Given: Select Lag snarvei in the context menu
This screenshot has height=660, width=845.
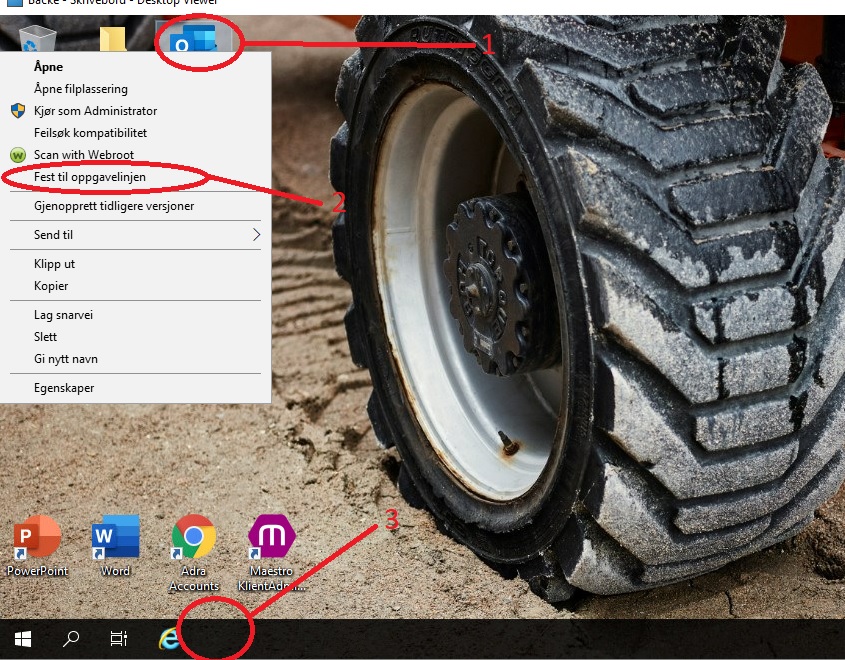Looking at the screenshot, I should pyautogui.click(x=135, y=315).
